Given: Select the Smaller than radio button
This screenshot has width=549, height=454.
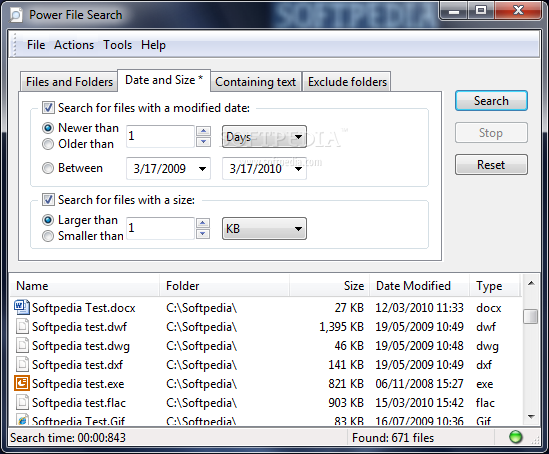Looking at the screenshot, I should coord(48,236).
